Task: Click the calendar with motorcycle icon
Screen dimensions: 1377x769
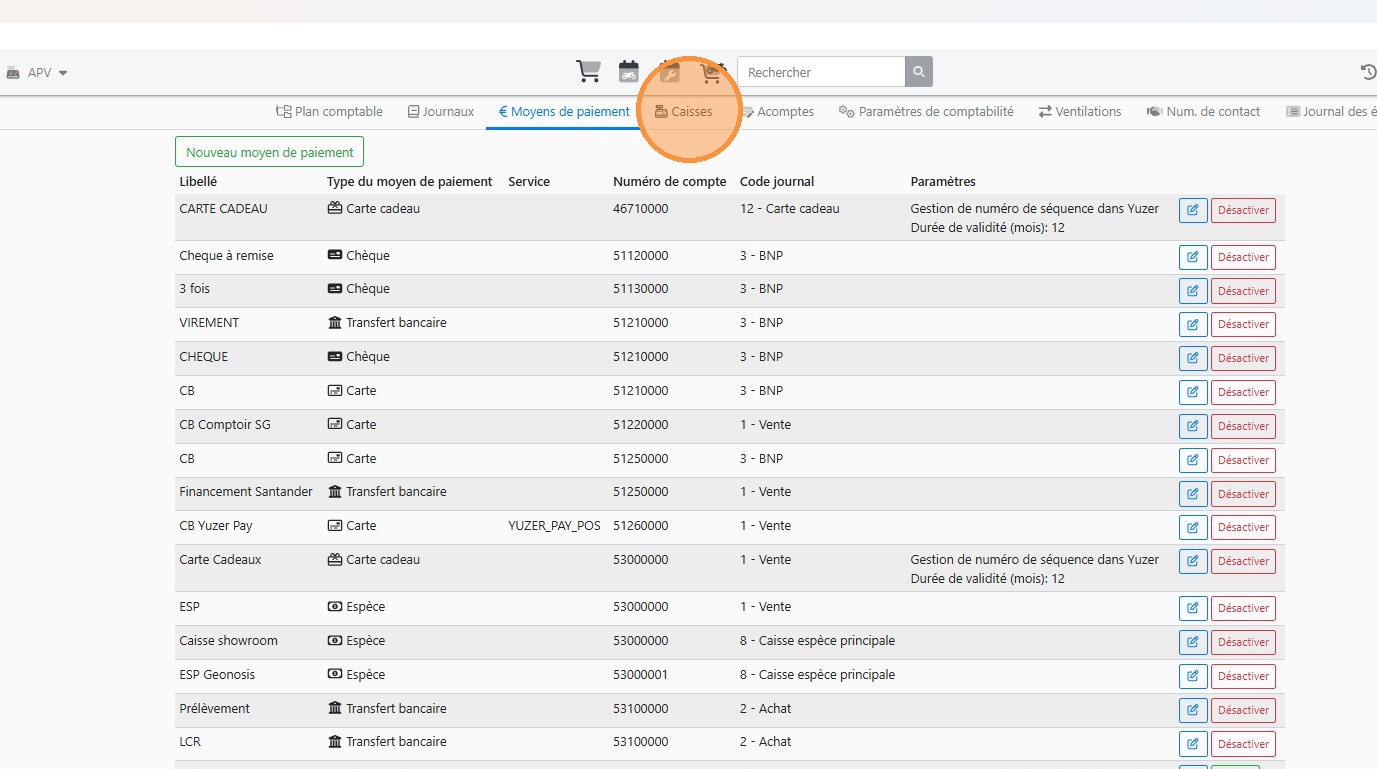Action: [x=629, y=72]
